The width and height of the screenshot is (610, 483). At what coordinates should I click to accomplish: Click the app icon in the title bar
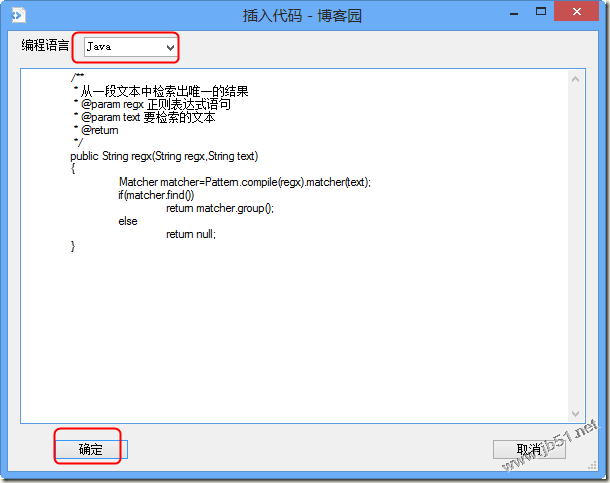tap(18, 15)
